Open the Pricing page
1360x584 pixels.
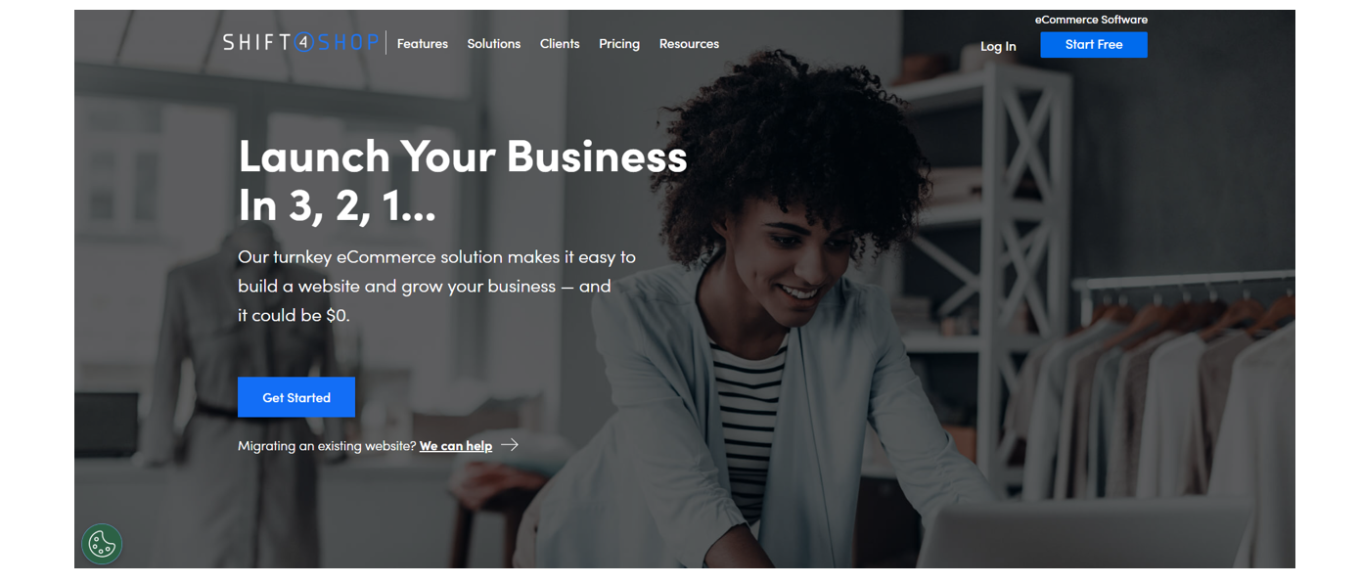click(x=619, y=44)
